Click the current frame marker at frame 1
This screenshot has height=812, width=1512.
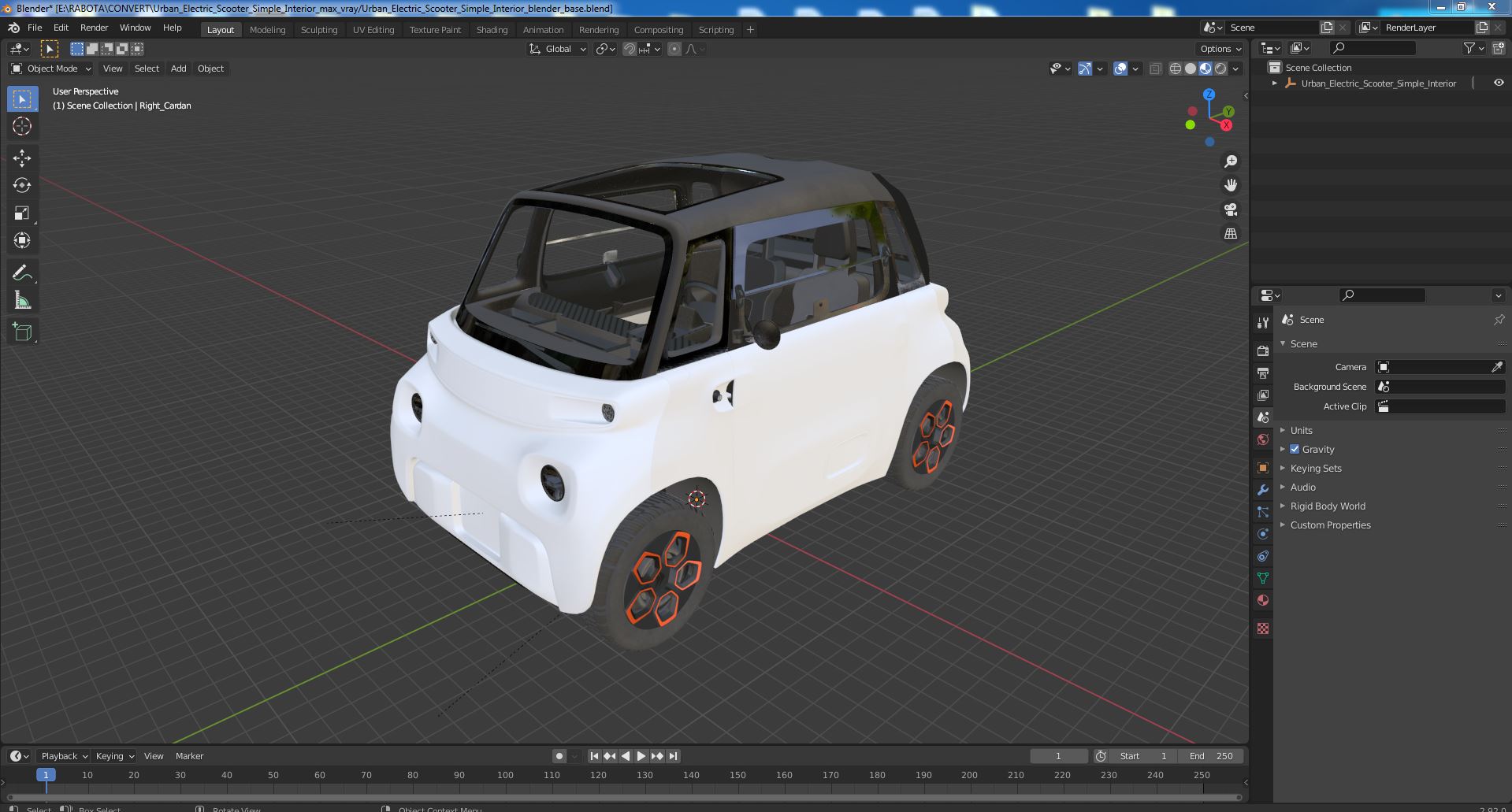pyautogui.click(x=46, y=775)
